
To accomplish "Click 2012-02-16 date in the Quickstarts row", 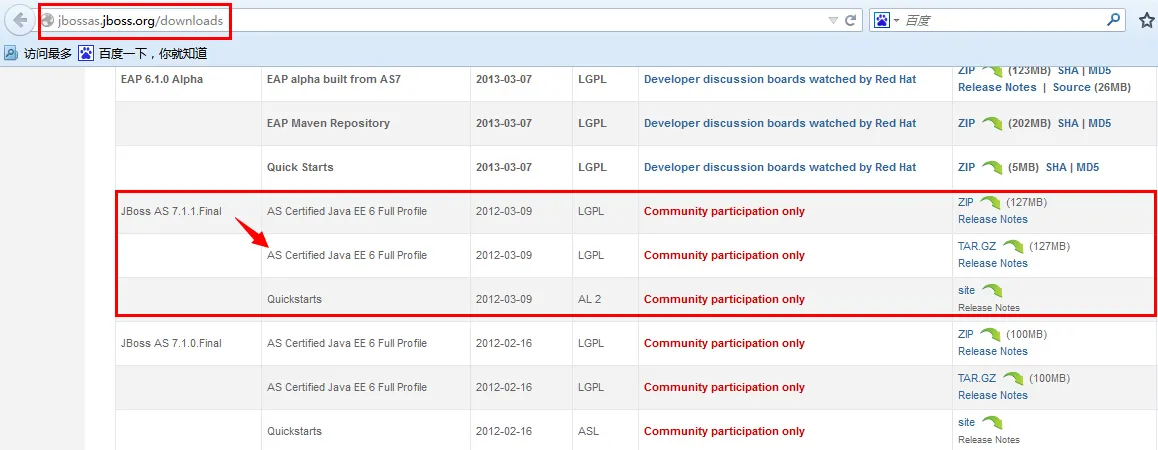I will tap(504, 432).
